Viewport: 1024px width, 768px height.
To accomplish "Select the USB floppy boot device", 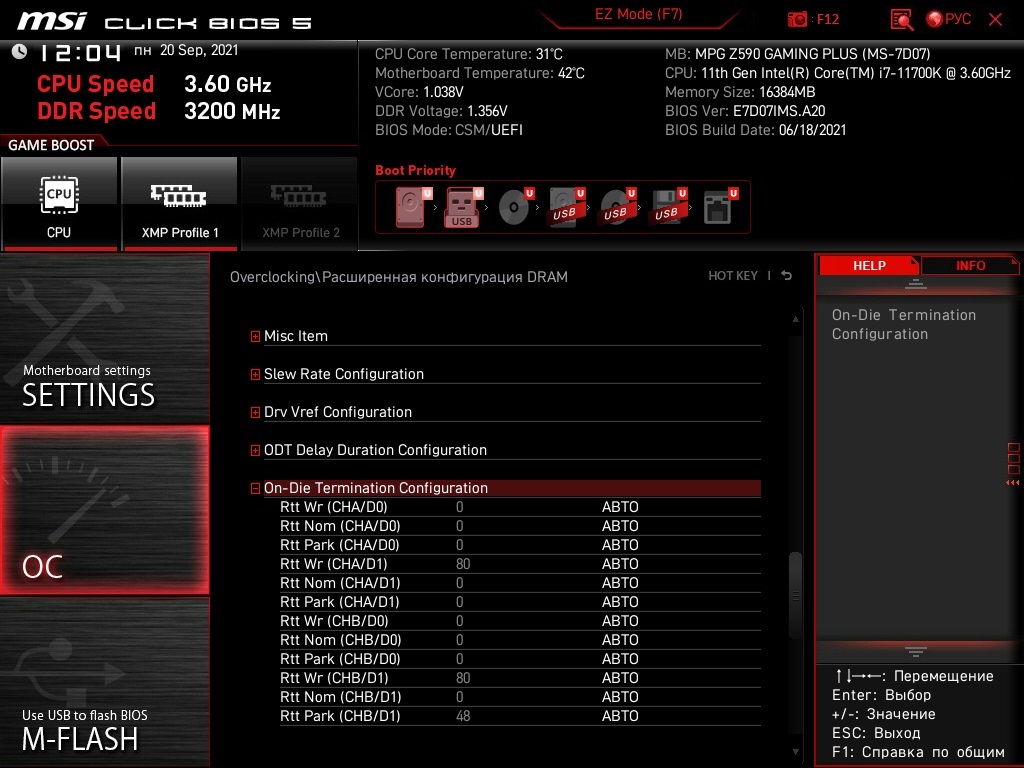I will [667, 207].
